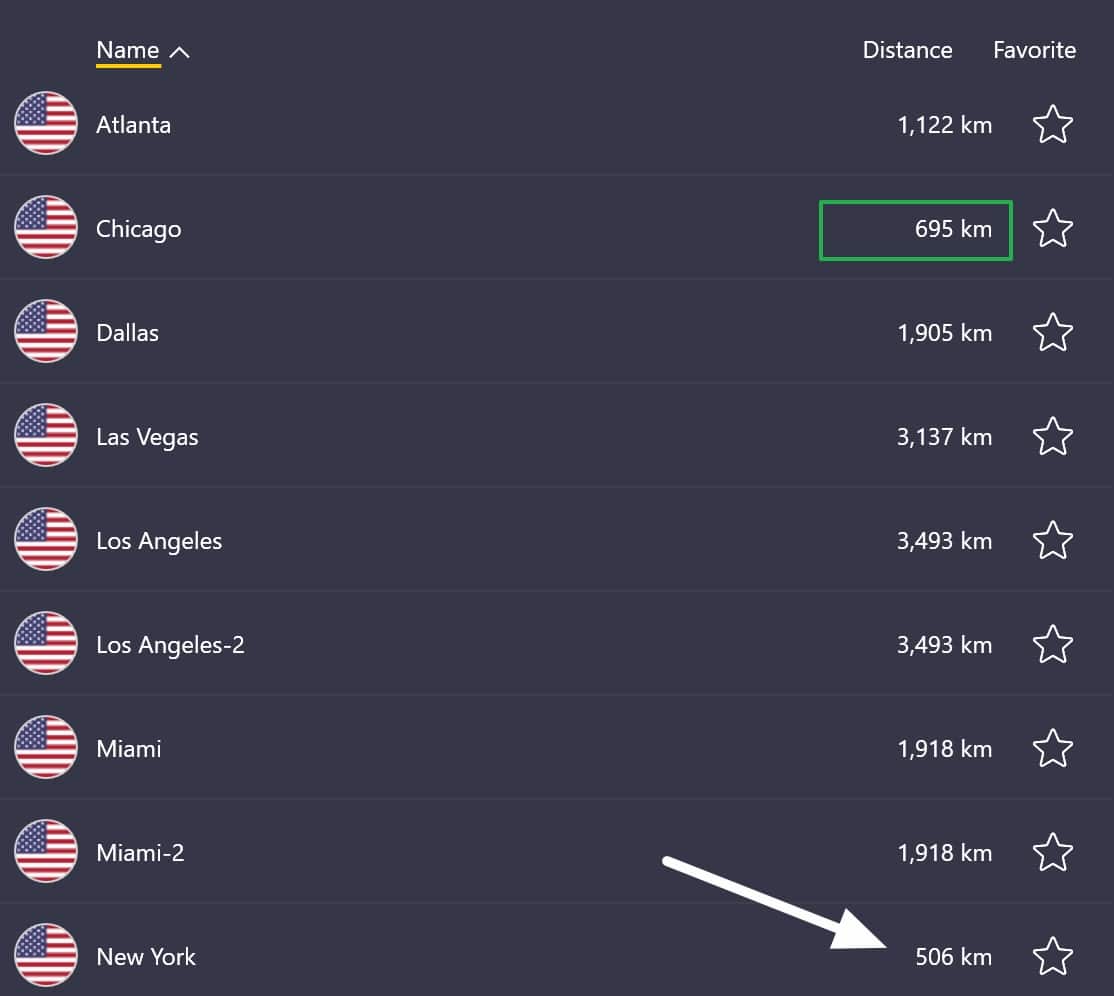Screen dimensions: 1114x996
Task: Click the Los Angeles favorite star
Action: coord(1052,540)
